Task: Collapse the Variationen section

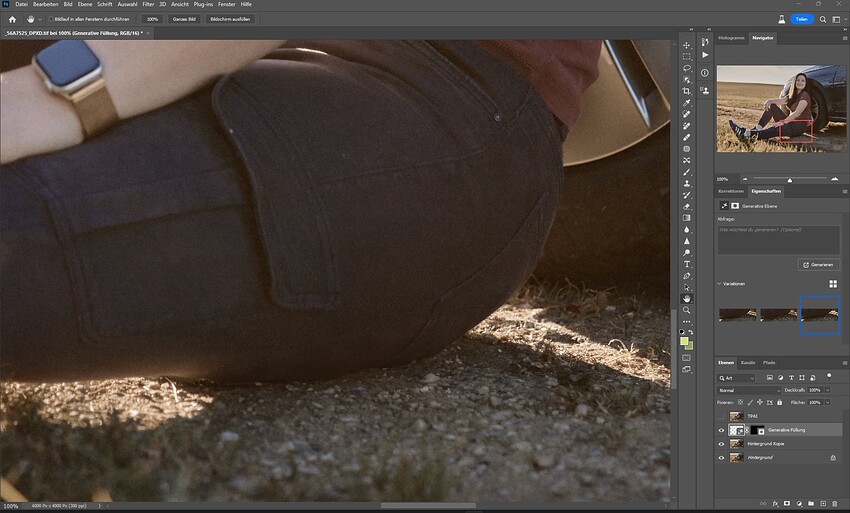Action: (720, 283)
